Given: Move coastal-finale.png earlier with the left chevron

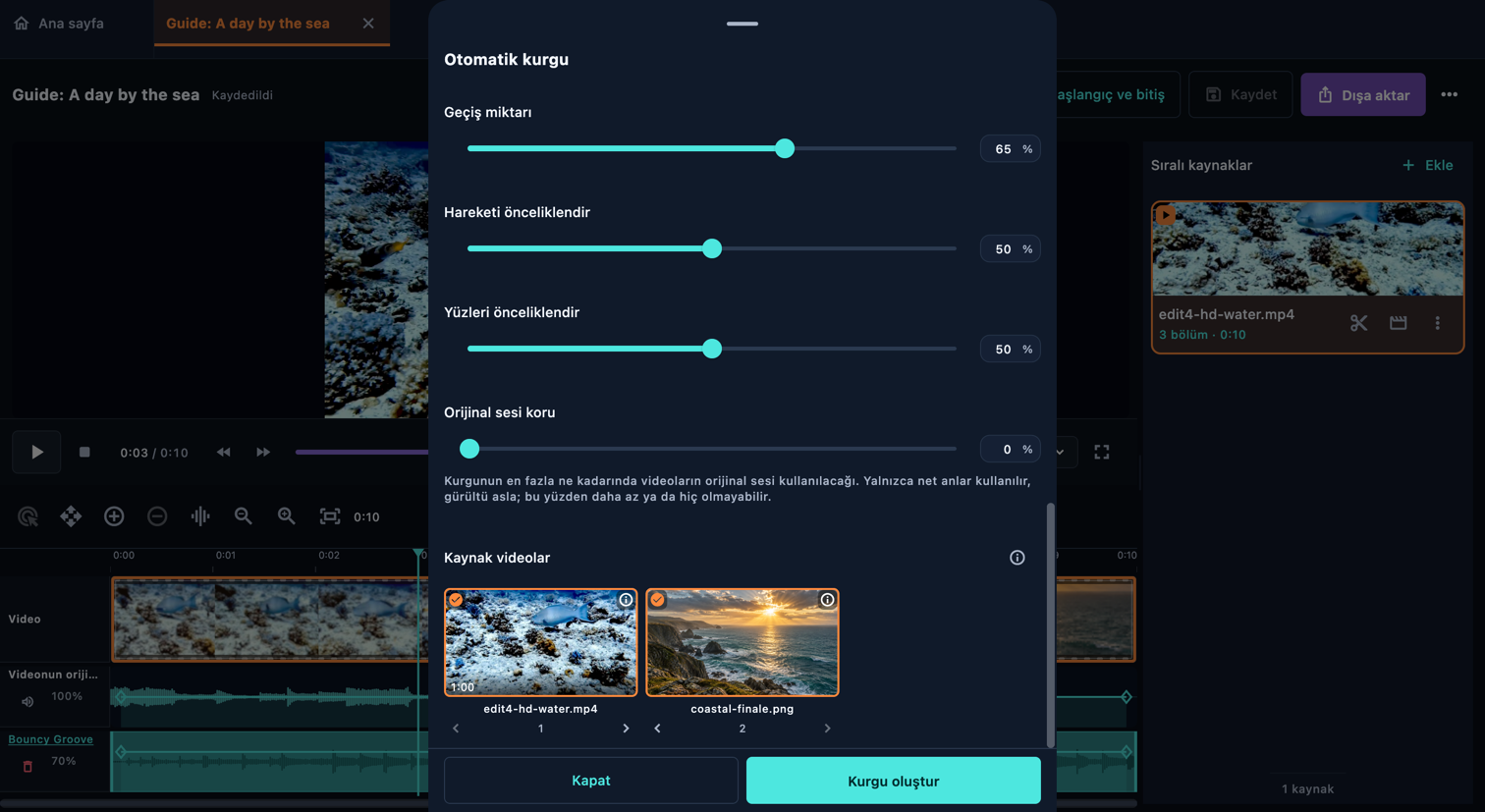Looking at the screenshot, I should (657, 729).
